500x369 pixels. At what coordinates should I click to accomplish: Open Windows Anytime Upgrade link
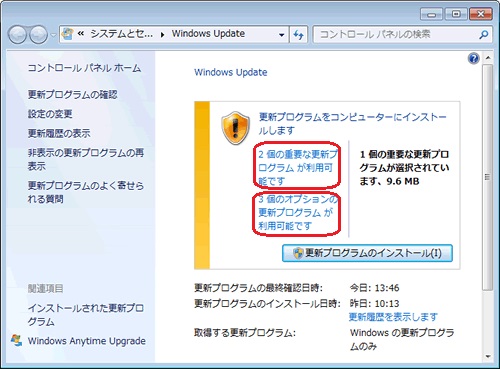pos(87,341)
